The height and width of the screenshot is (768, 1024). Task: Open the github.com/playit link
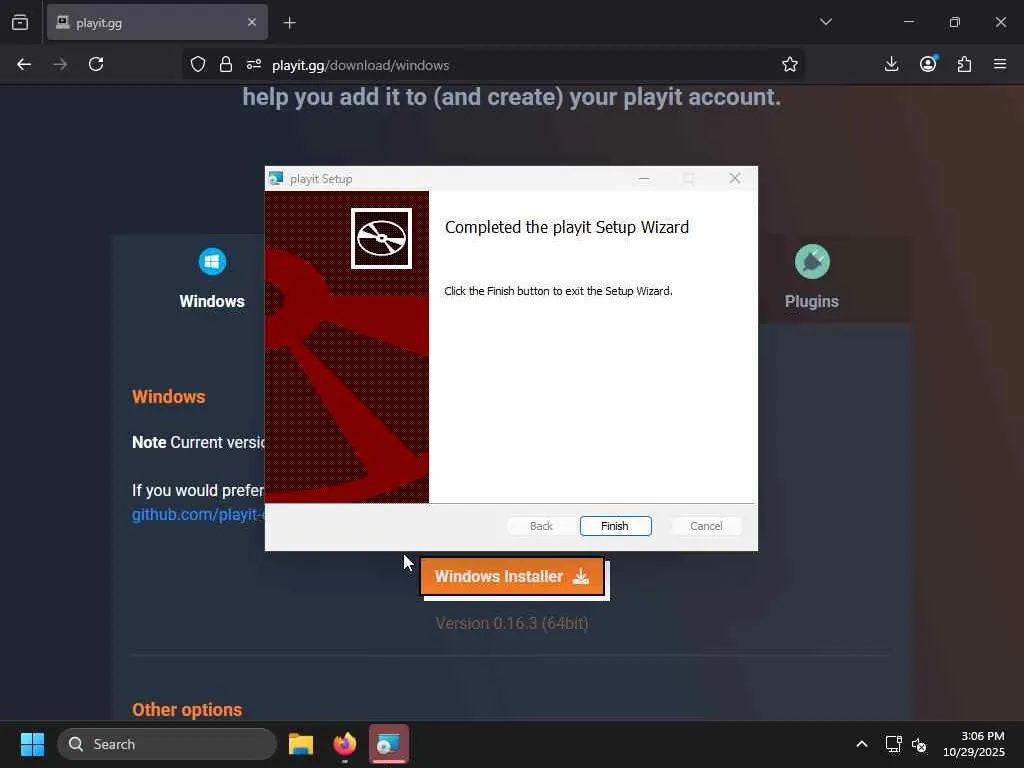tap(199, 515)
